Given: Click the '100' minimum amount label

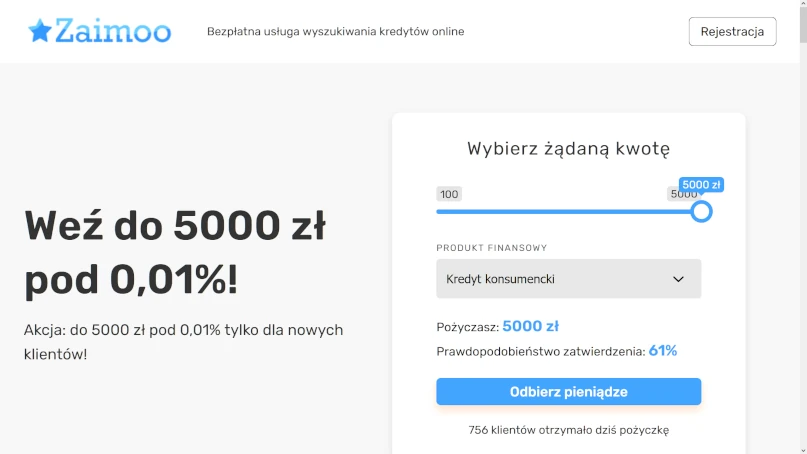Looking at the screenshot, I should coord(449,194).
